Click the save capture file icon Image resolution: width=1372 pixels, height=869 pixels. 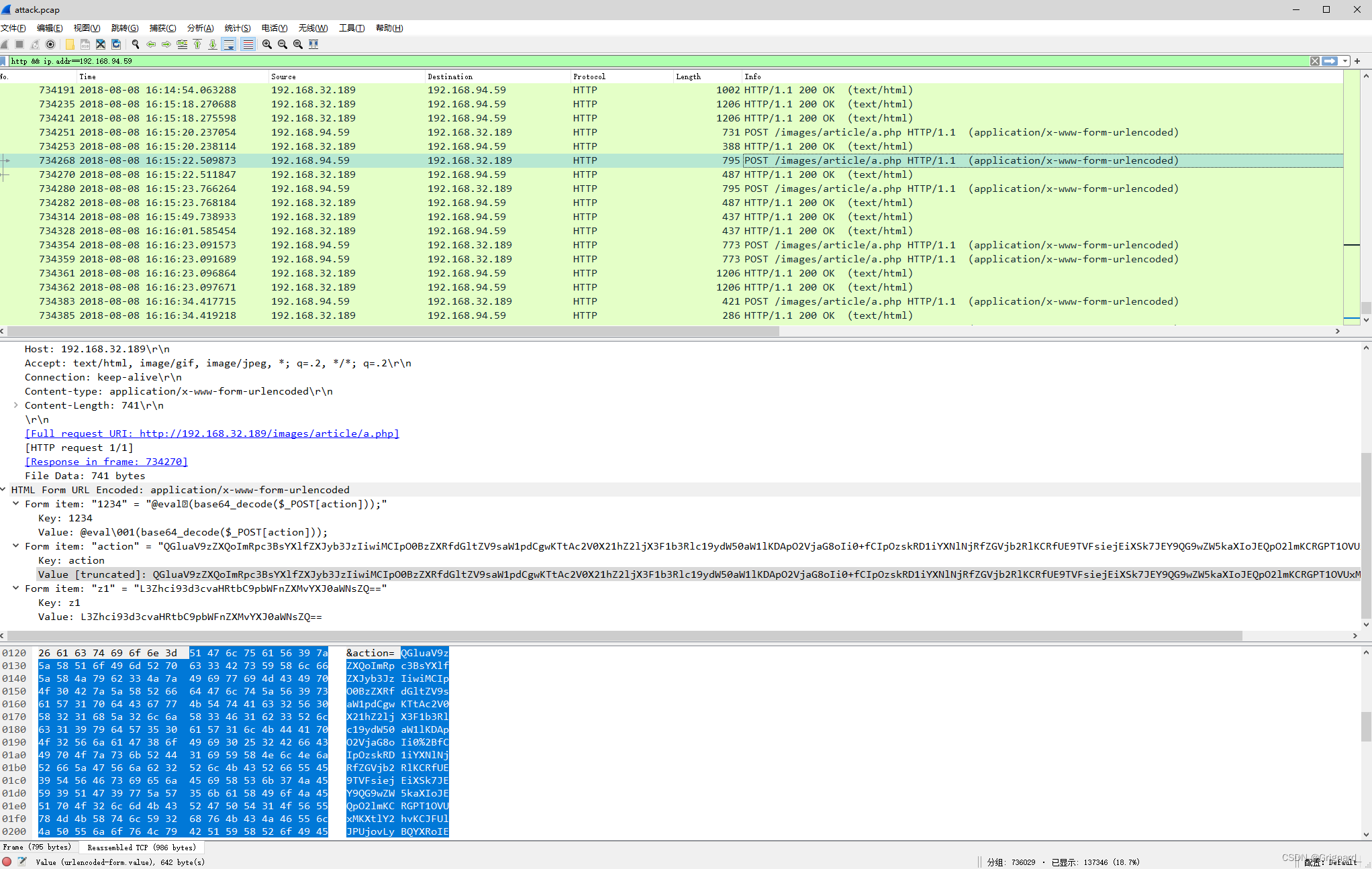point(85,44)
